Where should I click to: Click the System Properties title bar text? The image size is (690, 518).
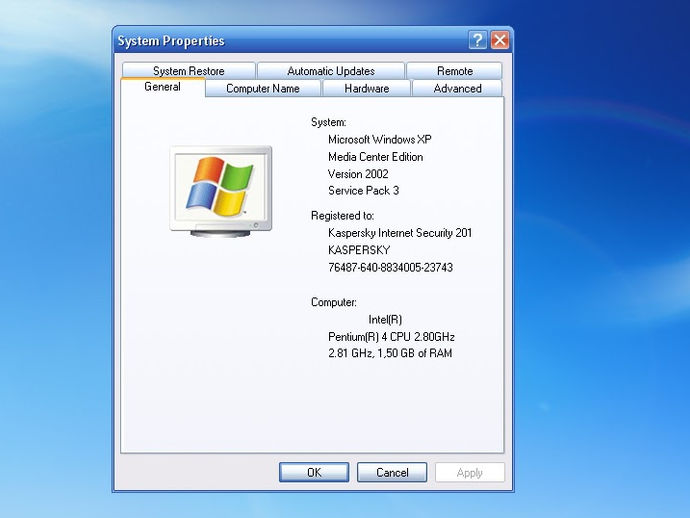[x=171, y=41]
